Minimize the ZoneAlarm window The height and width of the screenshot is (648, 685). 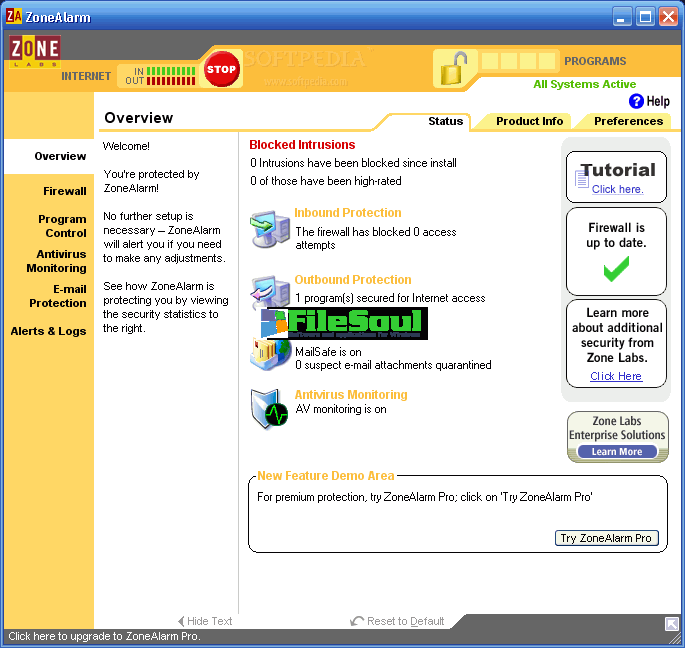pyautogui.click(x=622, y=17)
